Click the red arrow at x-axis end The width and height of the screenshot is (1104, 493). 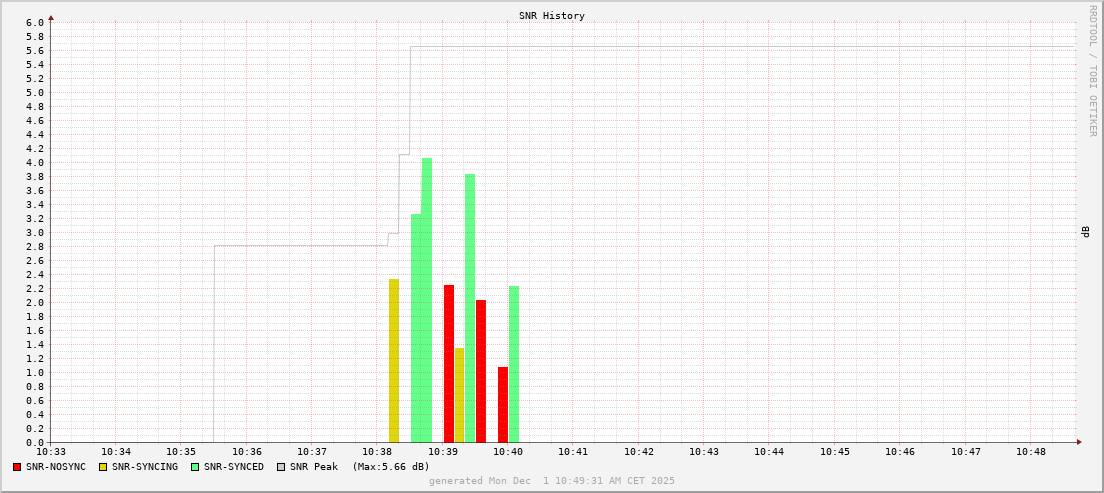click(x=1078, y=442)
